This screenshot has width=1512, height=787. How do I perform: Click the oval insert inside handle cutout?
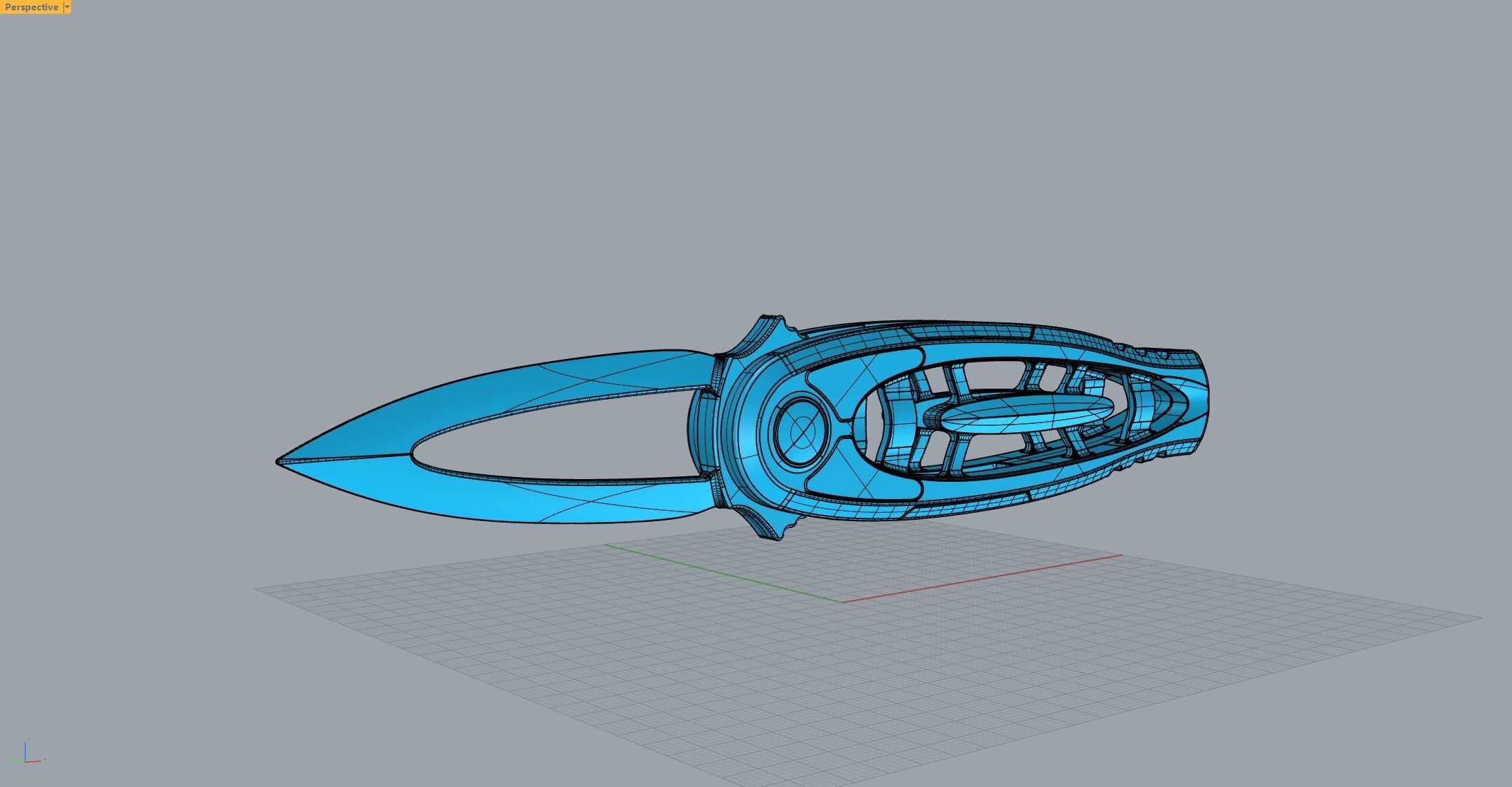coord(1025,416)
